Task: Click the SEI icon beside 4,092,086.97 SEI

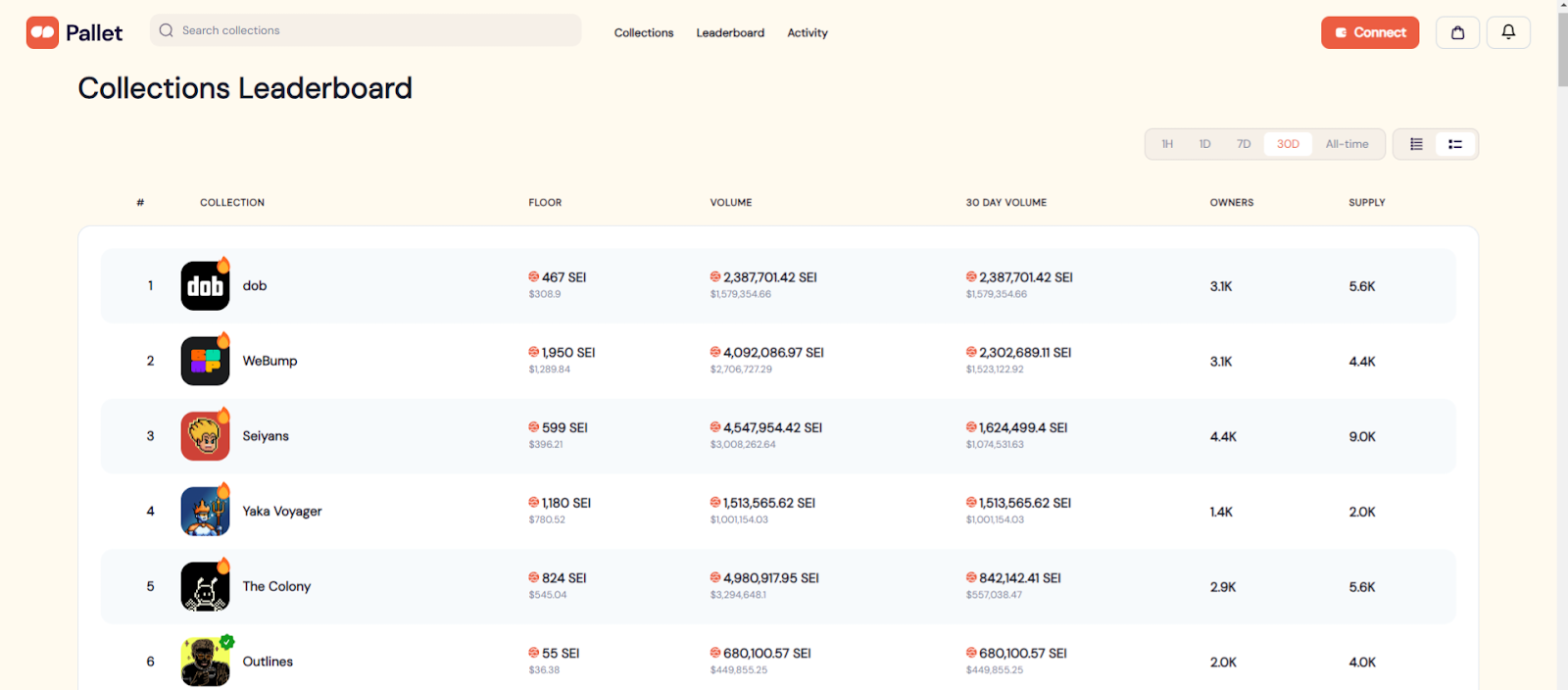Action: click(x=715, y=352)
